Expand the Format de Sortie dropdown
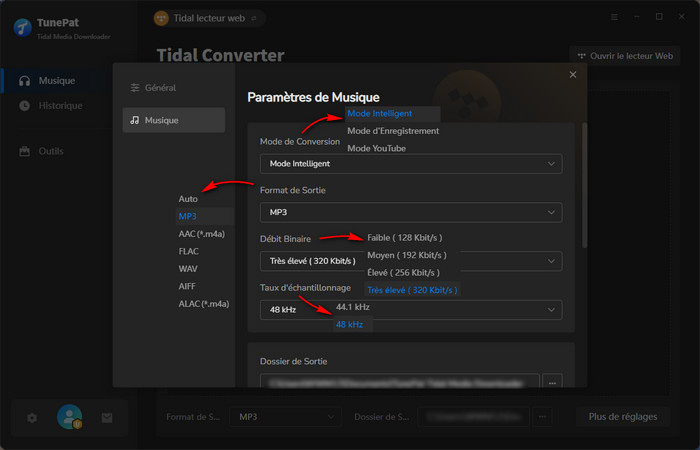 point(411,212)
